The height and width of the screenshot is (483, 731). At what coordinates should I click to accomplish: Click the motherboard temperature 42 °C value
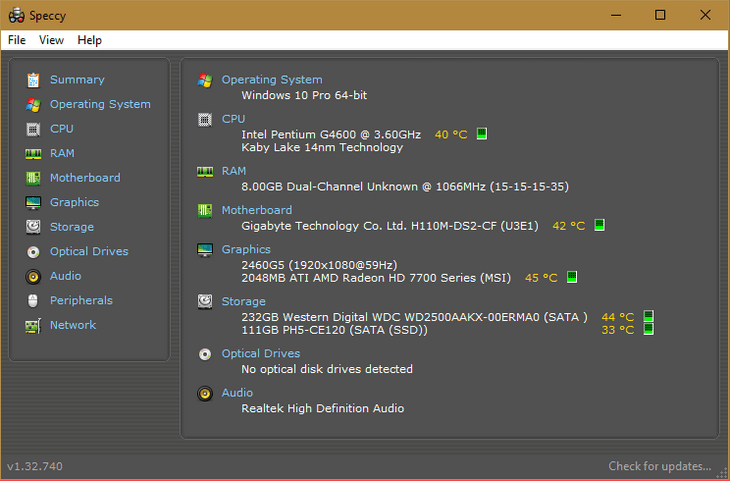(569, 226)
